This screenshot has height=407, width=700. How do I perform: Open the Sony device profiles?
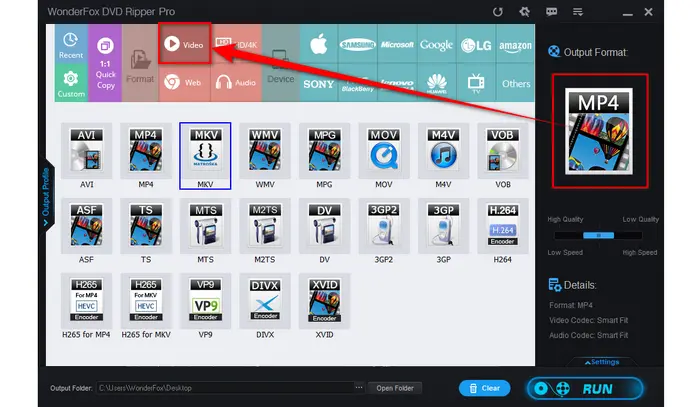click(319, 83)
